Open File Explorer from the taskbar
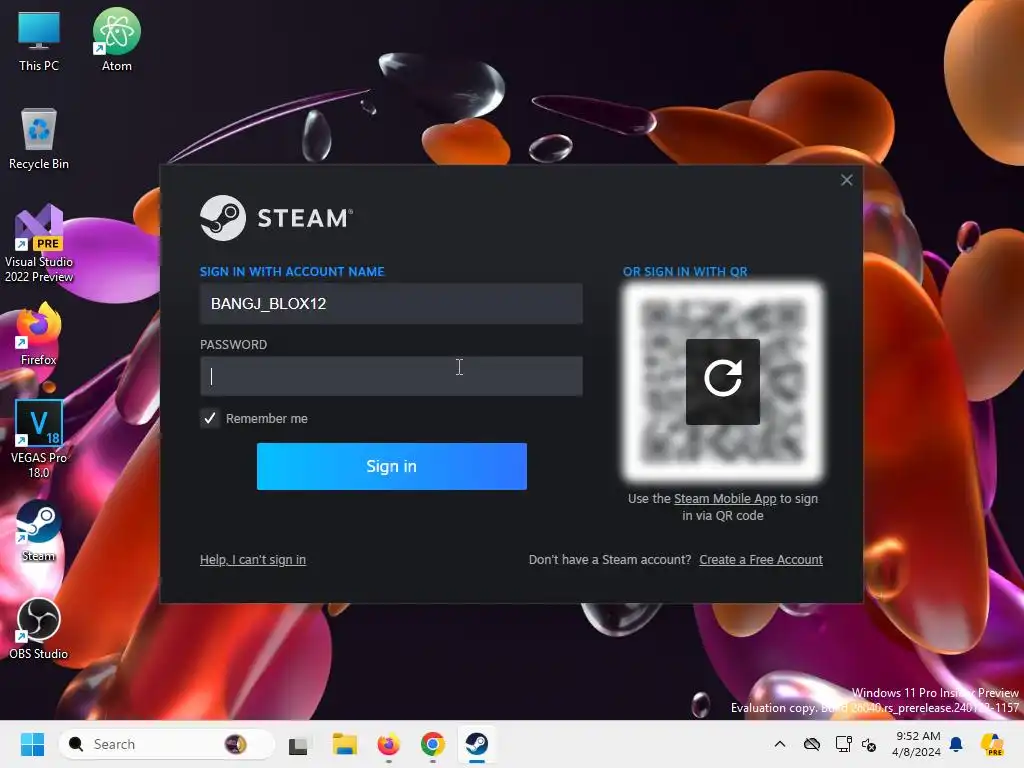The width and height of the screenshot is (1024, 768). point(344,744)
